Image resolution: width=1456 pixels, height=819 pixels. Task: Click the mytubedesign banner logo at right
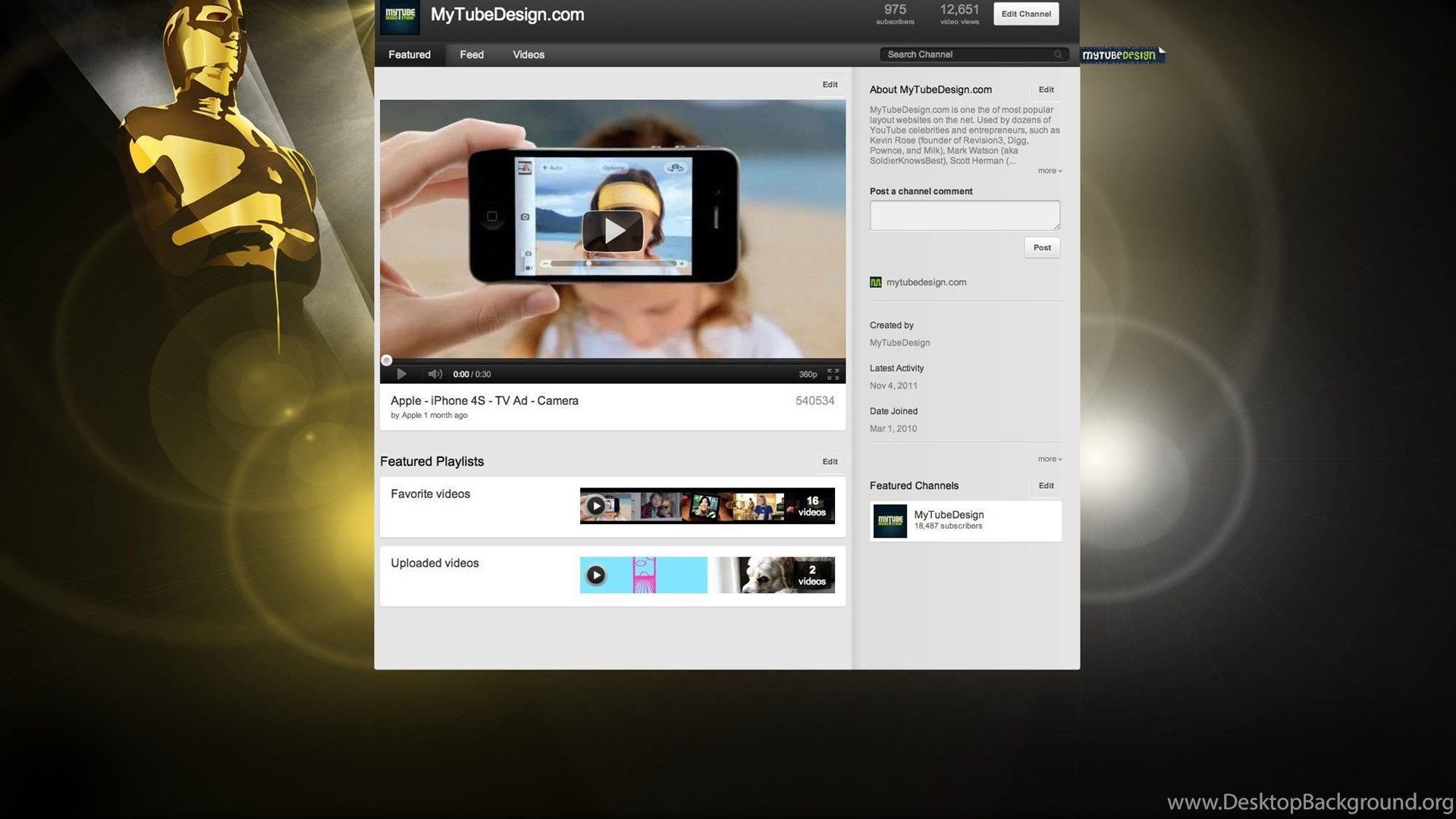[x=1122, y=55]
